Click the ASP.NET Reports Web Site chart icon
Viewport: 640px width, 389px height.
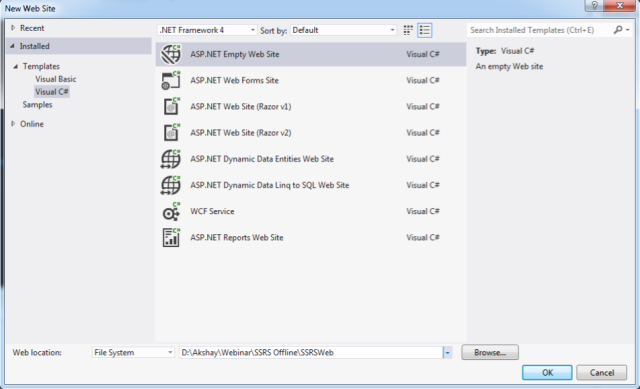(171, 238)
